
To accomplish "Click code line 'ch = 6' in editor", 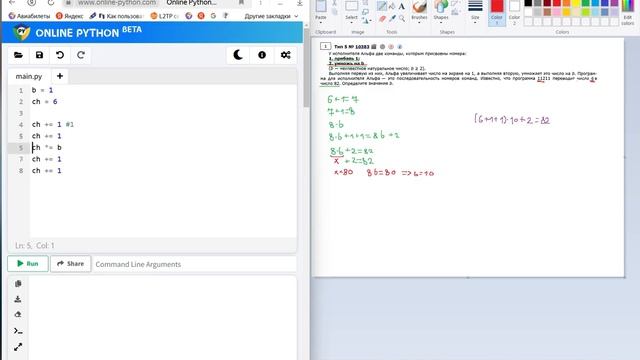I will coord(44,102).
